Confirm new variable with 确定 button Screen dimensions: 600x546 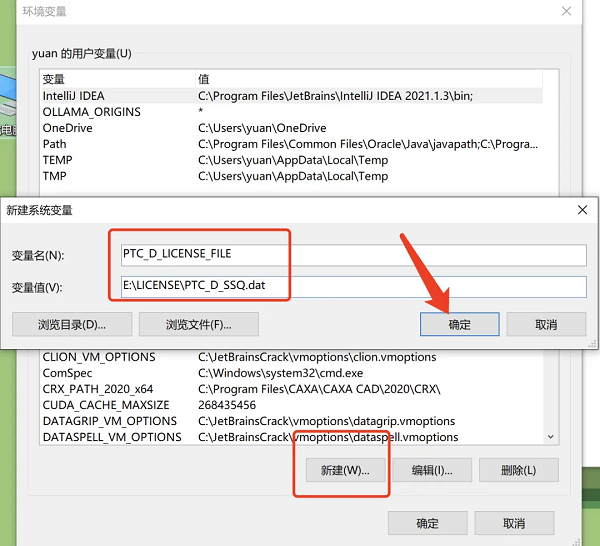(x=459, y=324)
